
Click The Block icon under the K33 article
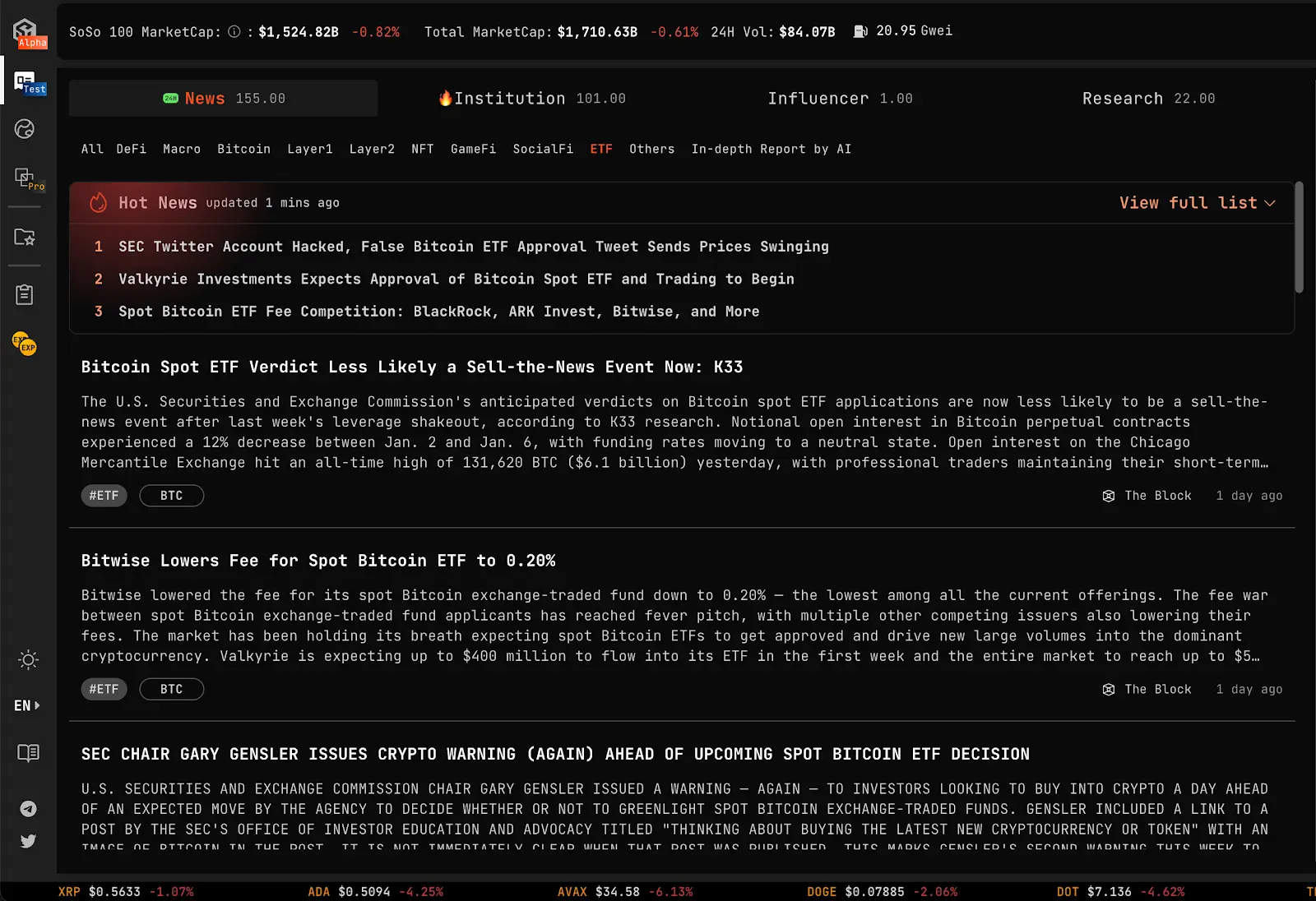pos(1109,496)
